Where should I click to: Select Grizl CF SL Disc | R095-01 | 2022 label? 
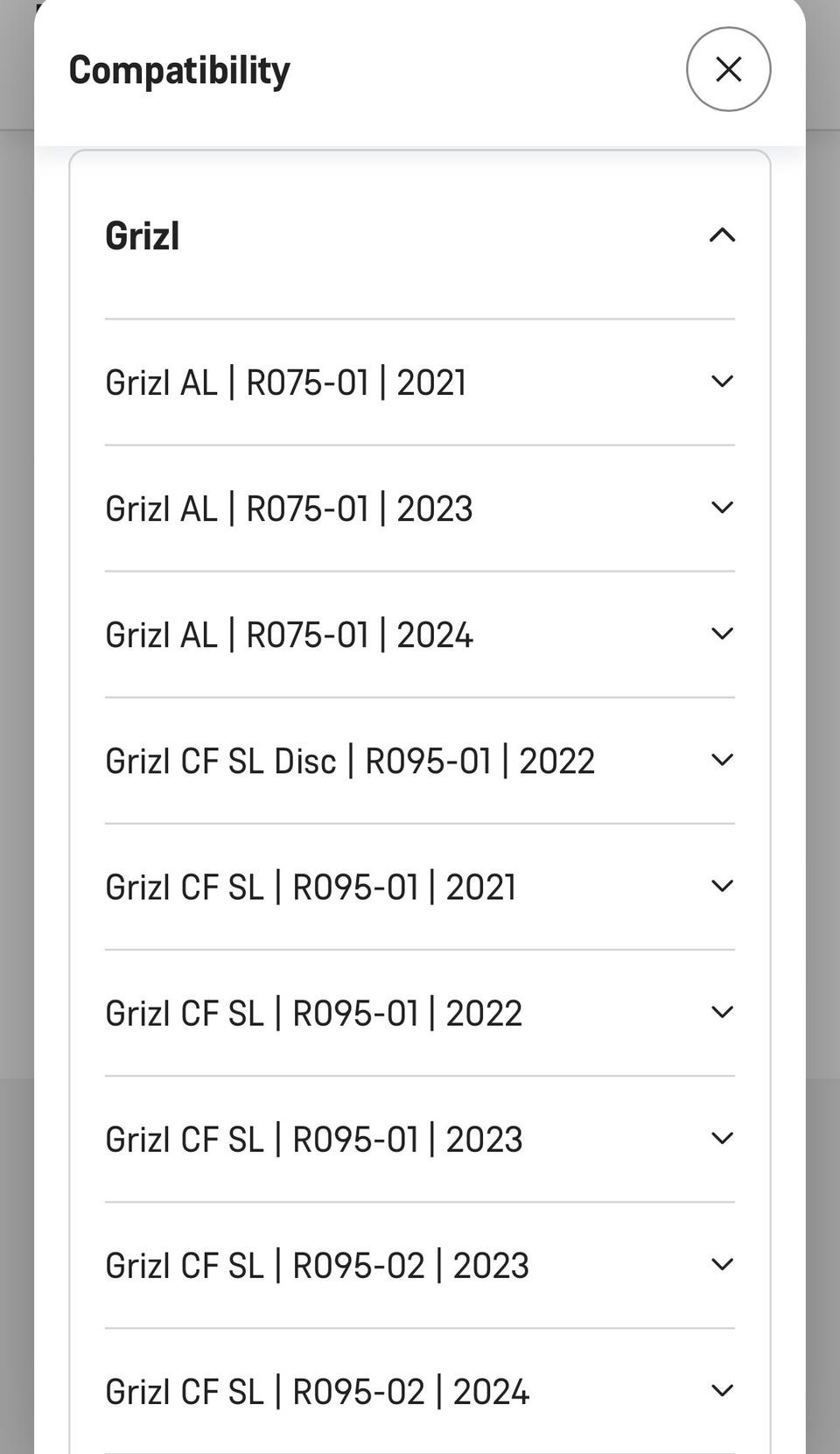pos(350,761)
